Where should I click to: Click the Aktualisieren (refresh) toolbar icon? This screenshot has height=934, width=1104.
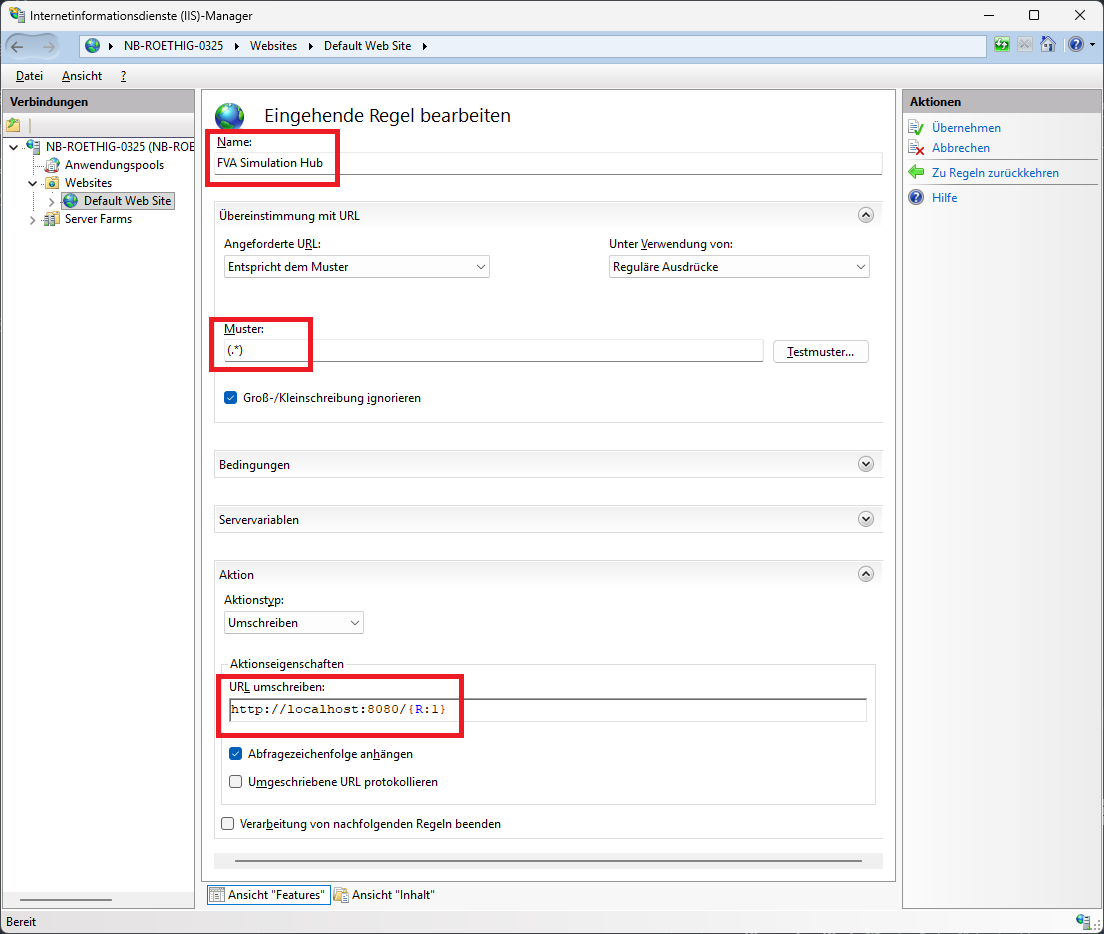1001,44
